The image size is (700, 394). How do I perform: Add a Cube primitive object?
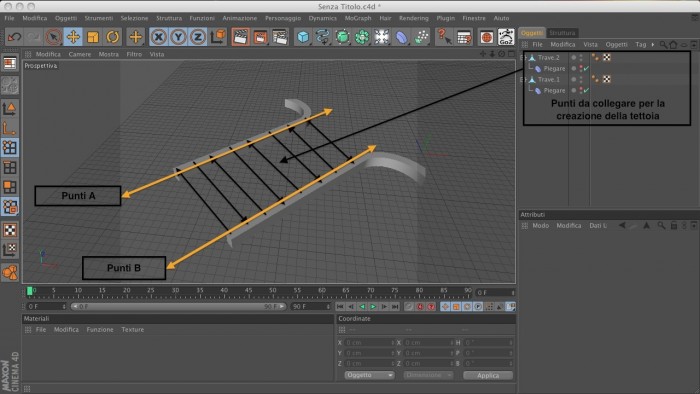[303, 37]
